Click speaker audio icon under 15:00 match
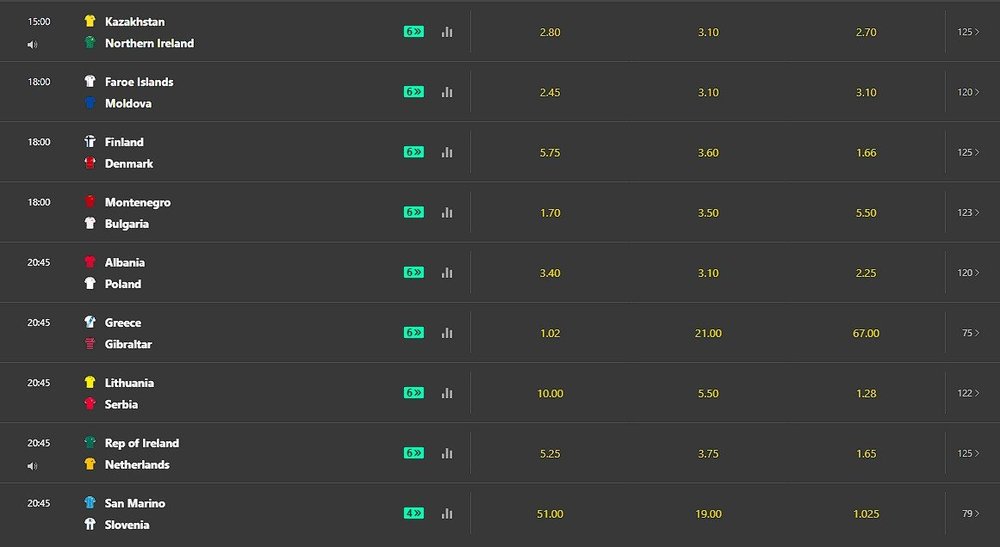The image size is (1000, 547). click(x=33, y=45)
